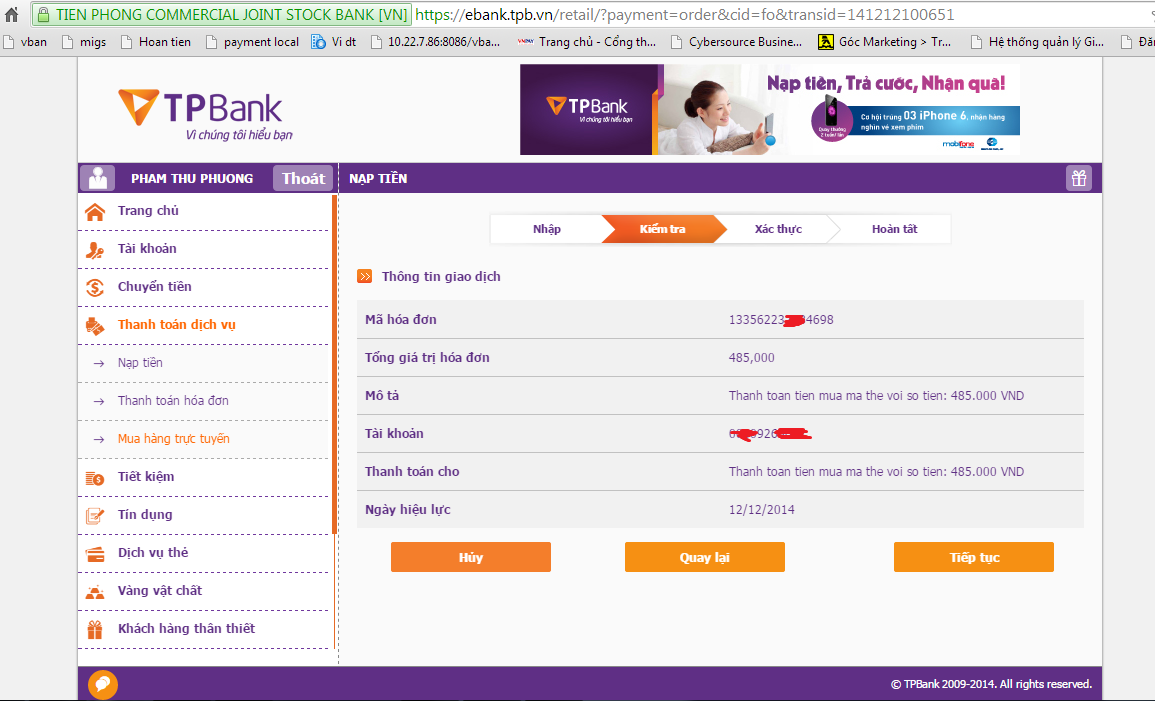
Task: Click the invoice total value 485,000
Action: (x=751, y=358)
